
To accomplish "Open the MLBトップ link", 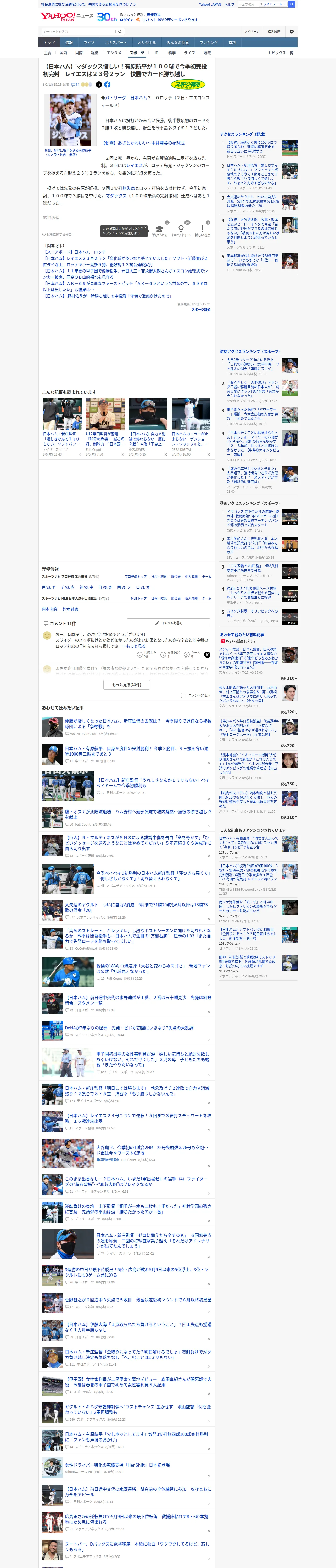I will 138,598.
